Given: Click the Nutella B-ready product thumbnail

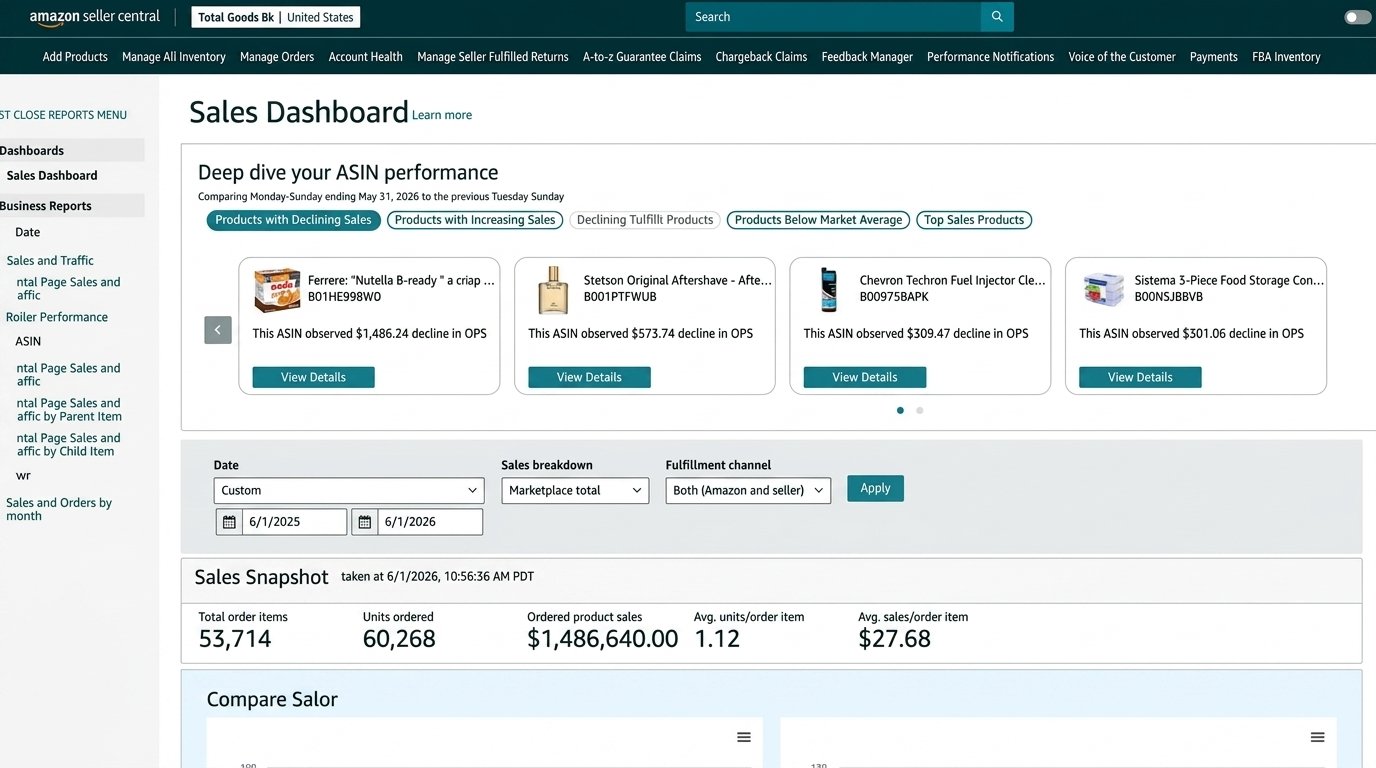Looking at the screenshot, I should [277, 290].
